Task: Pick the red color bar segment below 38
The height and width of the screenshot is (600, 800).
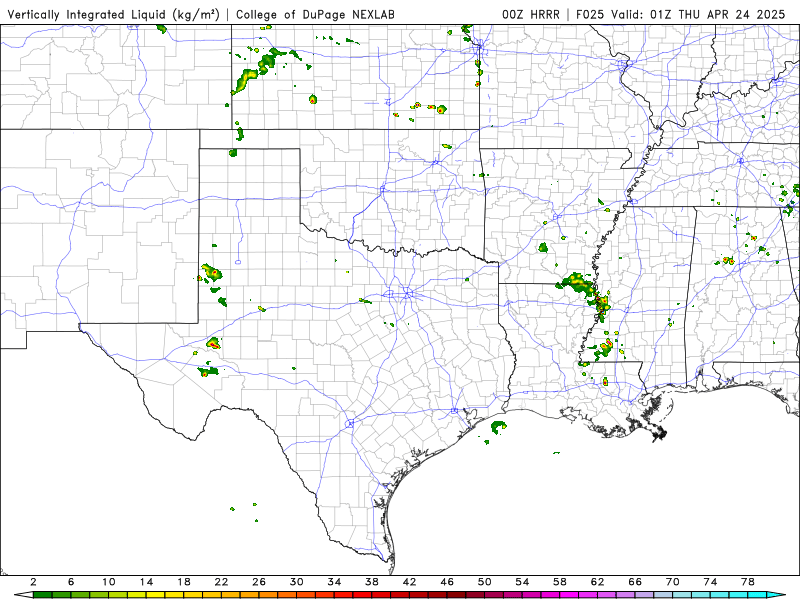Action: [x=381, y=595]
